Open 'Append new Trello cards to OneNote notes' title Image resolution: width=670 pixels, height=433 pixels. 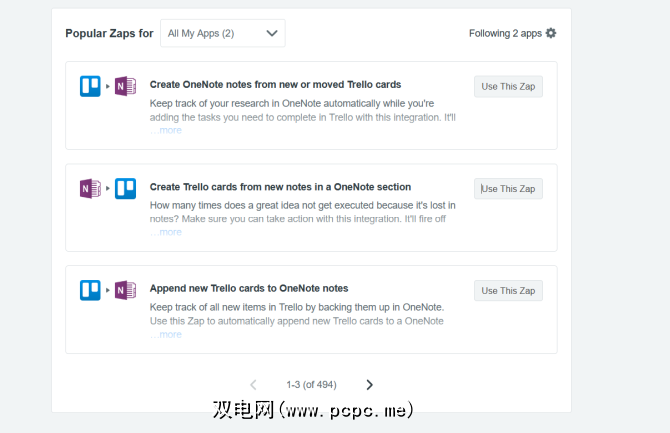point(249,289)
